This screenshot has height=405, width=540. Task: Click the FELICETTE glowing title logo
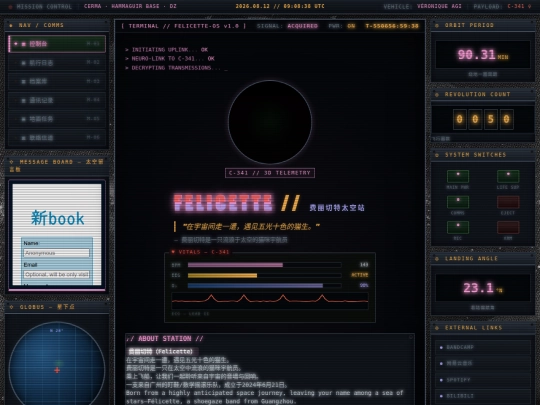223,202
